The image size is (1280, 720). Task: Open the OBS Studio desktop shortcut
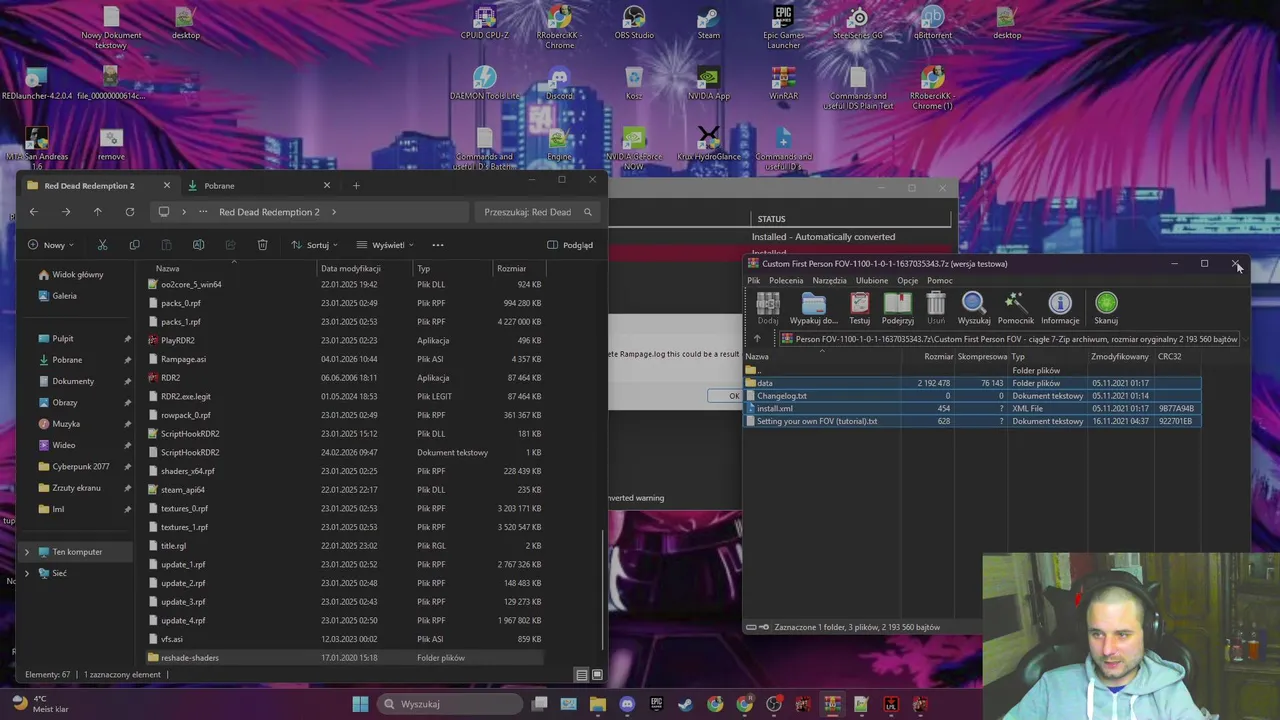[634, 24]
